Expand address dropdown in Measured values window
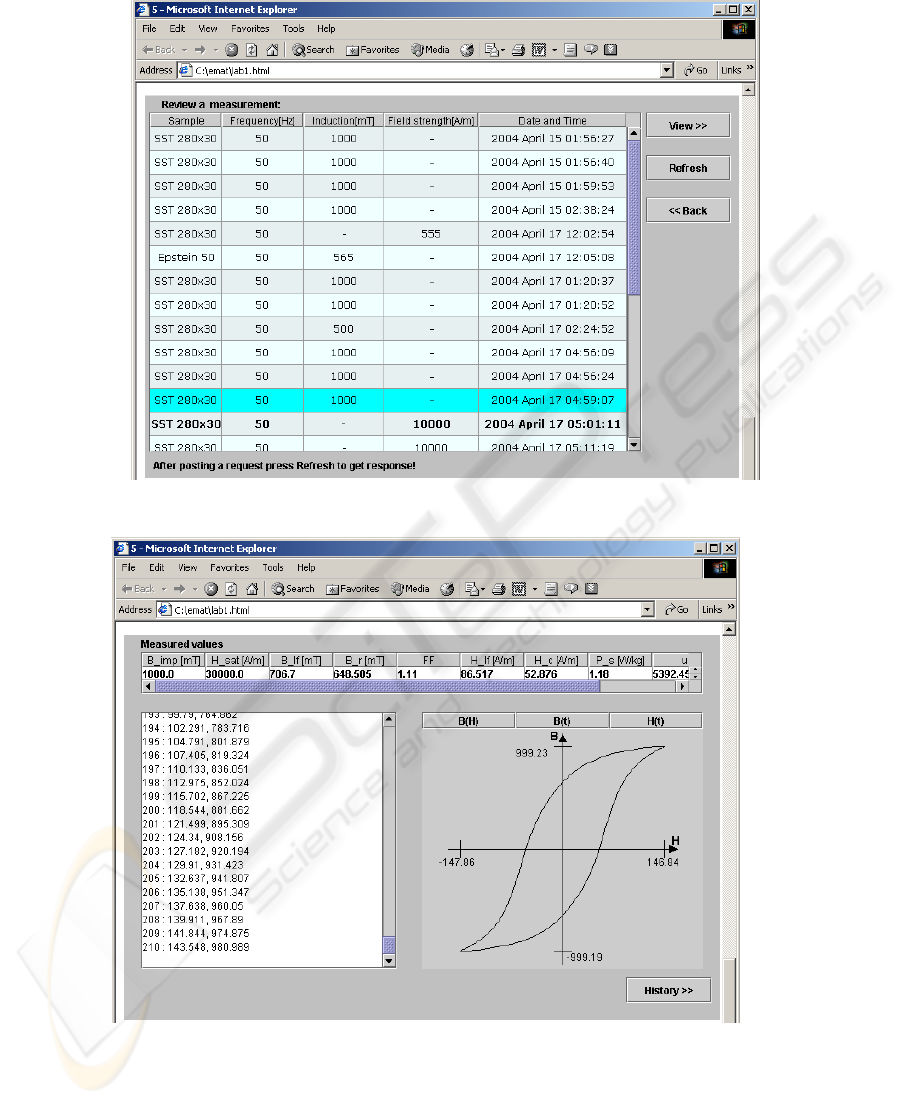Screen dimensions: 901x1105 (x=648, y=610)
